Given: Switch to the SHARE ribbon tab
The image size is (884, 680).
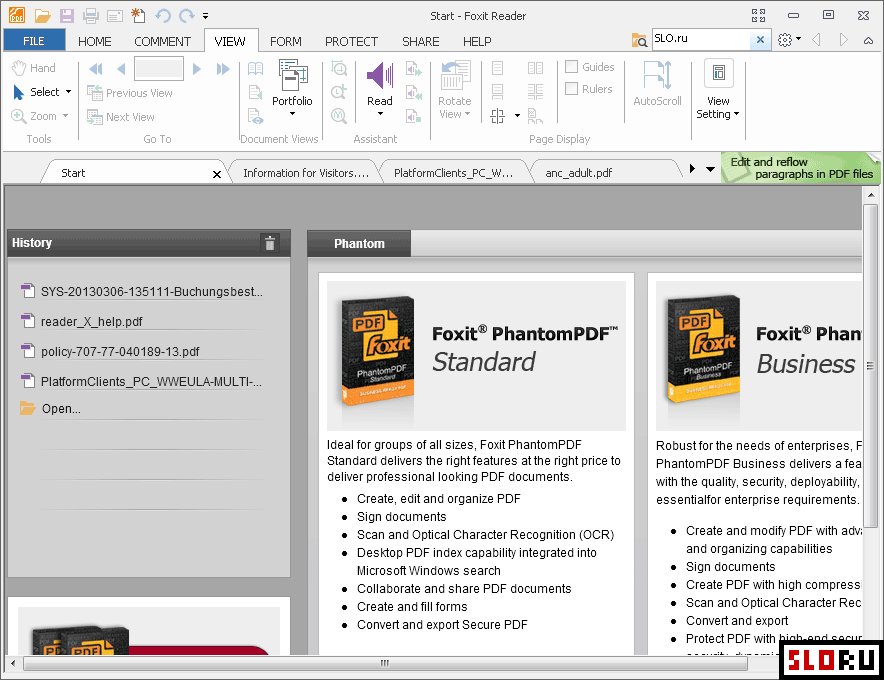Looking at the screenshot, I should 421,41.
